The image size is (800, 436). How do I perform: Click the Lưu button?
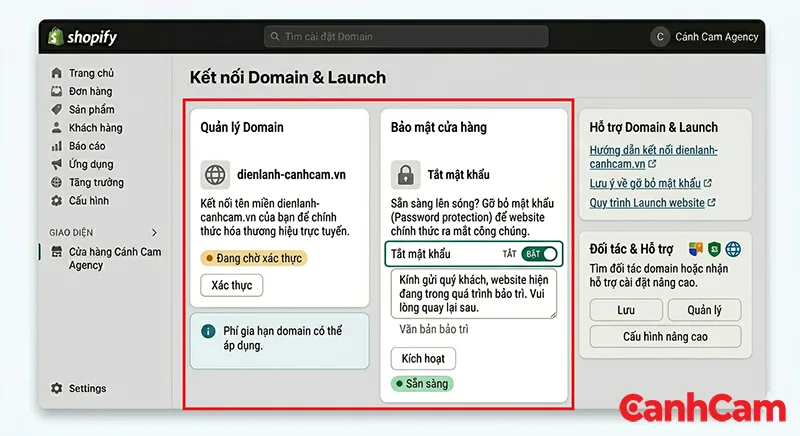click(x=626, y=310)
